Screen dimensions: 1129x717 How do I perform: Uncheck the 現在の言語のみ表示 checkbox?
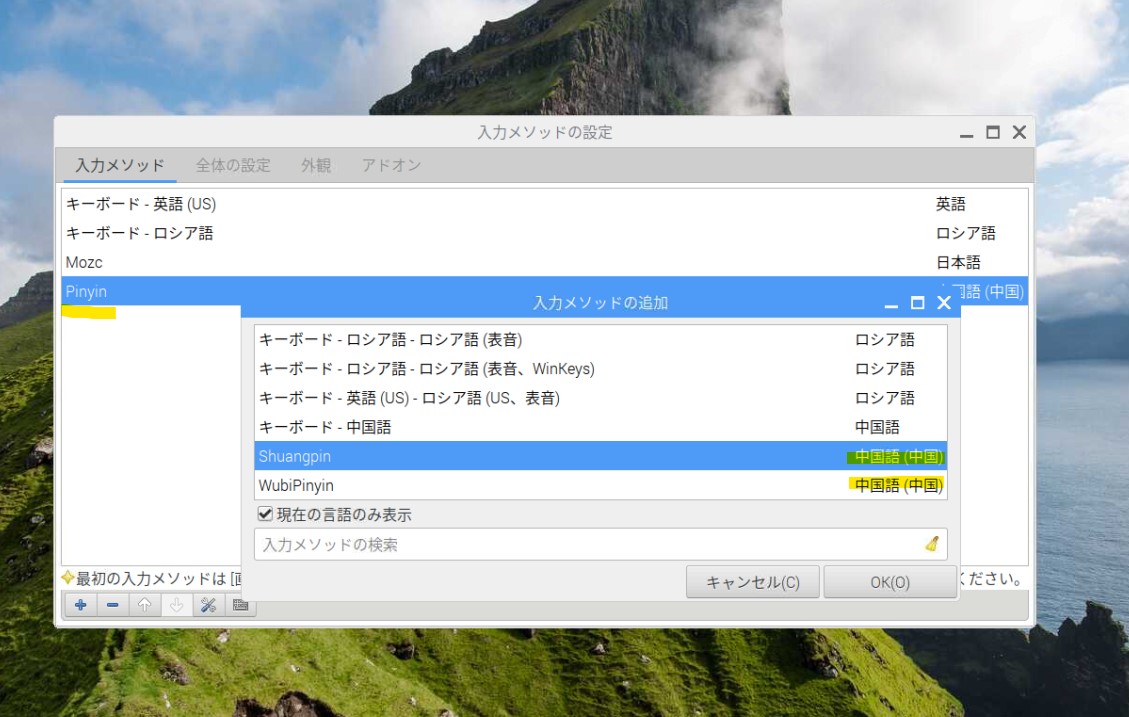(x=266, y=515)
